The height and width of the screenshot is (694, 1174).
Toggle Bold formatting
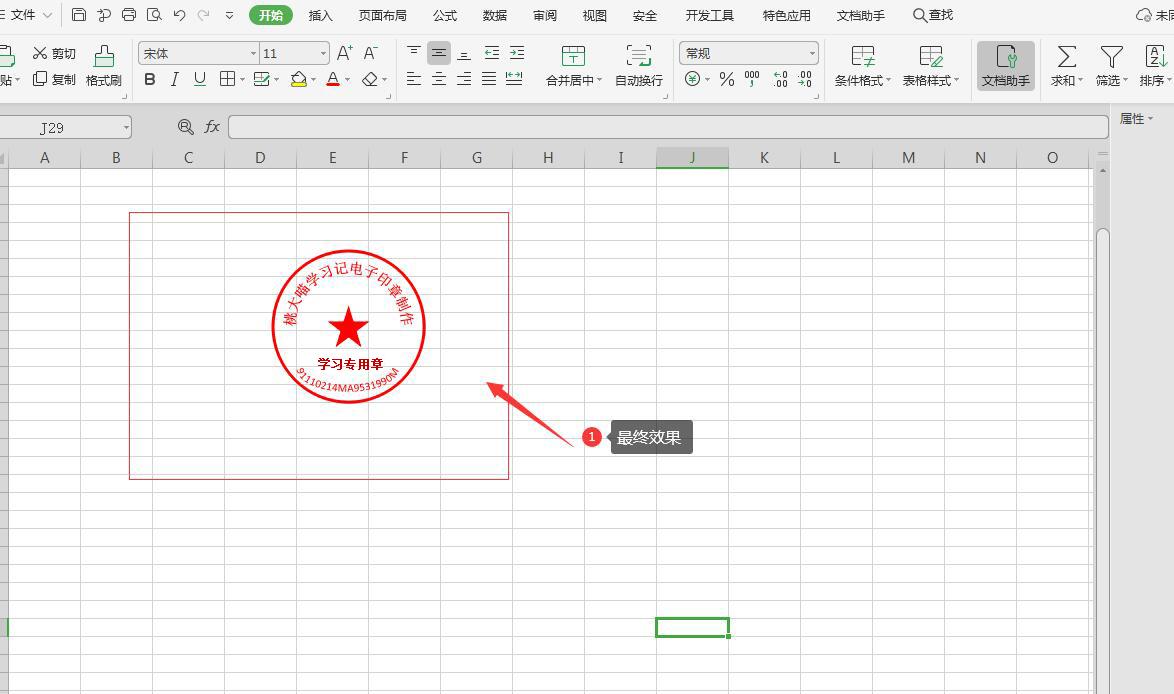(x=150, y=79)
